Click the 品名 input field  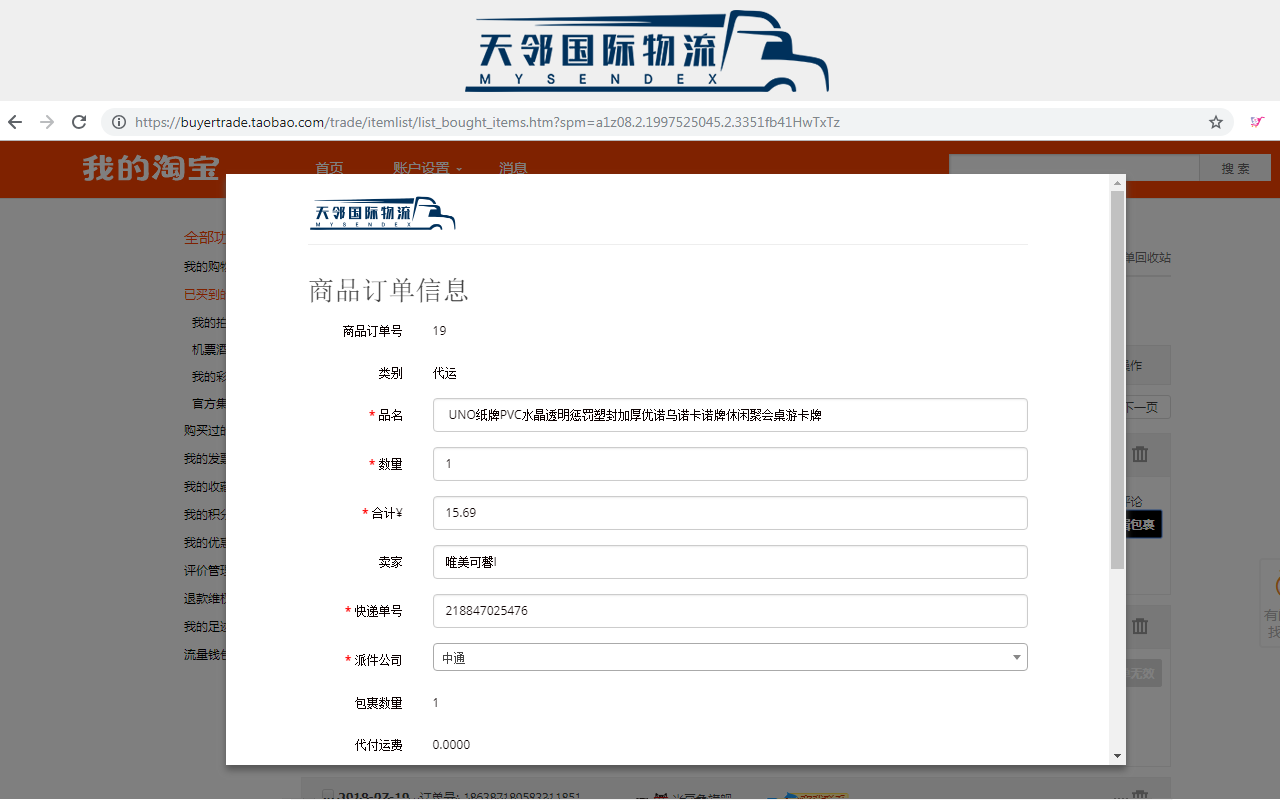coord(730,415)
